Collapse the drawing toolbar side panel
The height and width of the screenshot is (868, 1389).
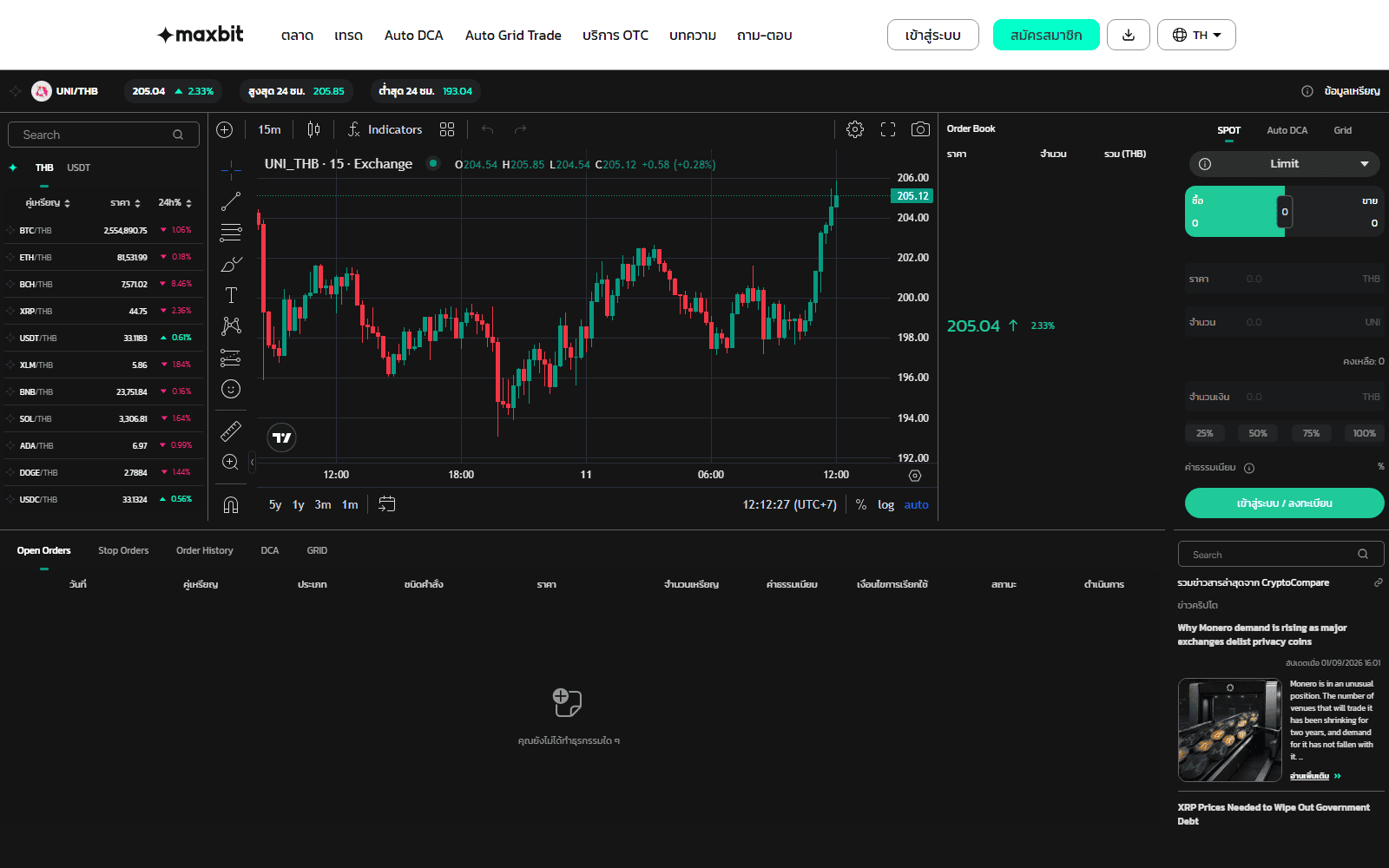point(253,462)
